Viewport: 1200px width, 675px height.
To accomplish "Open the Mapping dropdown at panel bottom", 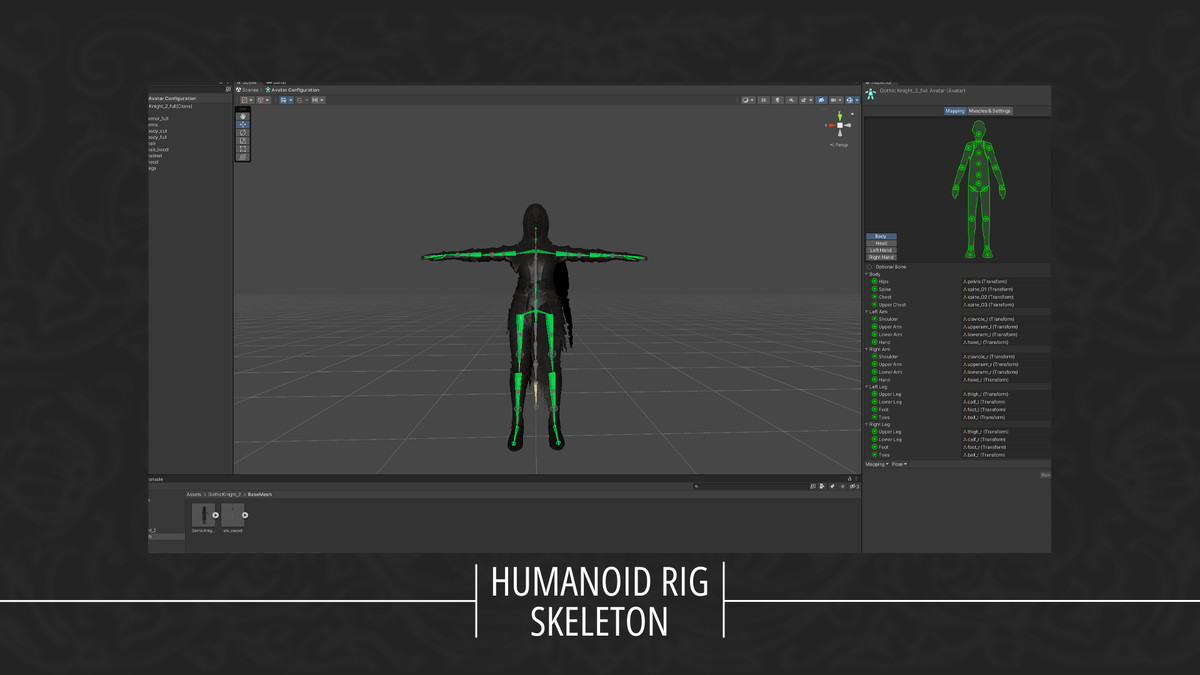I will point(876,464).
